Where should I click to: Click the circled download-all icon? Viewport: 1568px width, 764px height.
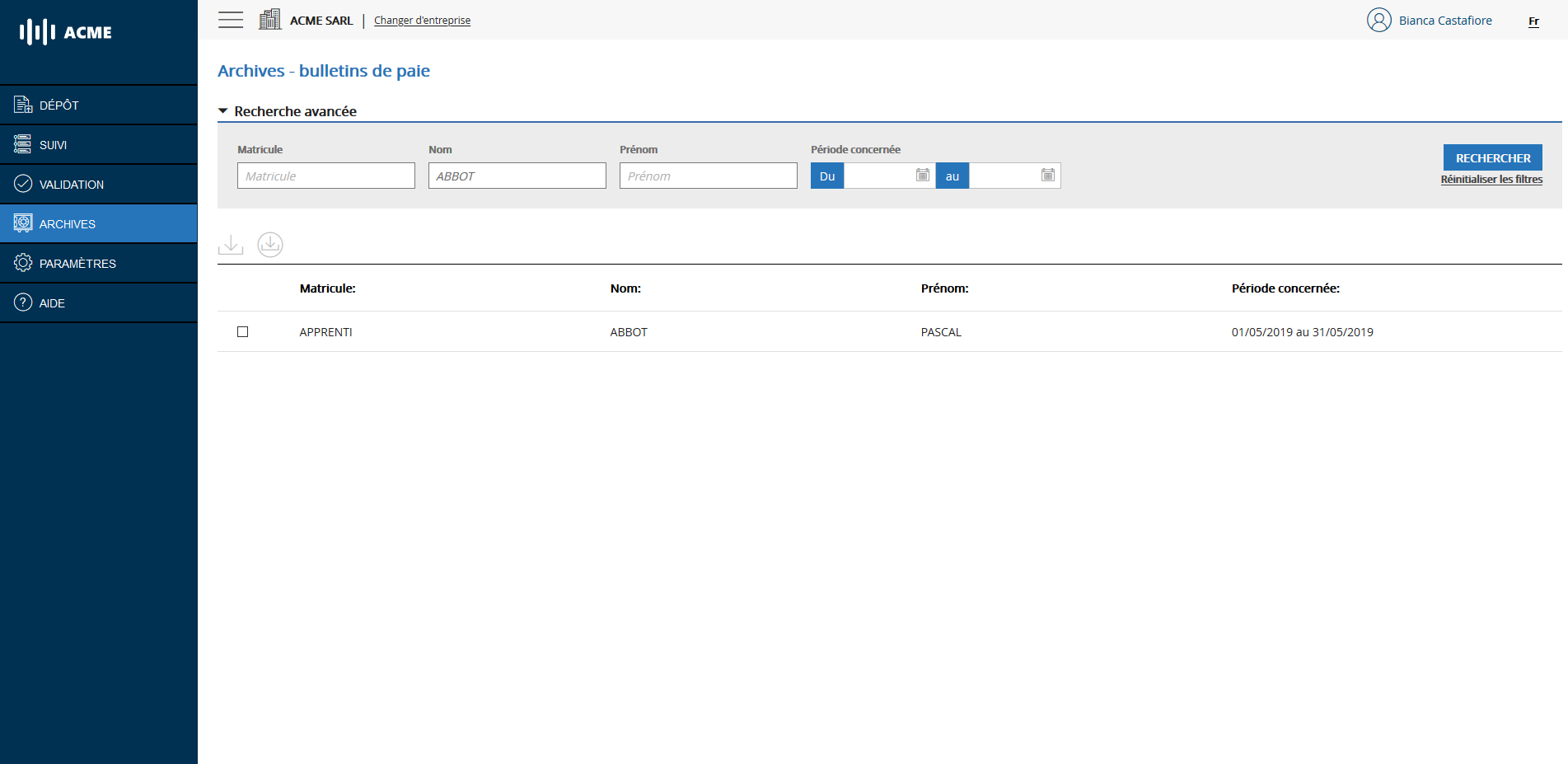[x=269, y=245]
